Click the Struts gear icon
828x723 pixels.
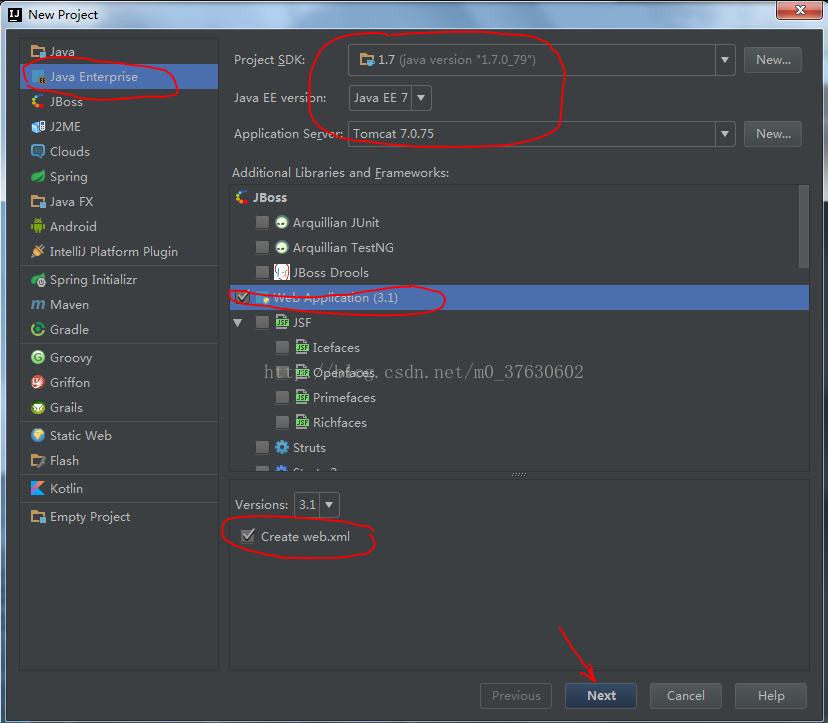(x=281, y=447)
